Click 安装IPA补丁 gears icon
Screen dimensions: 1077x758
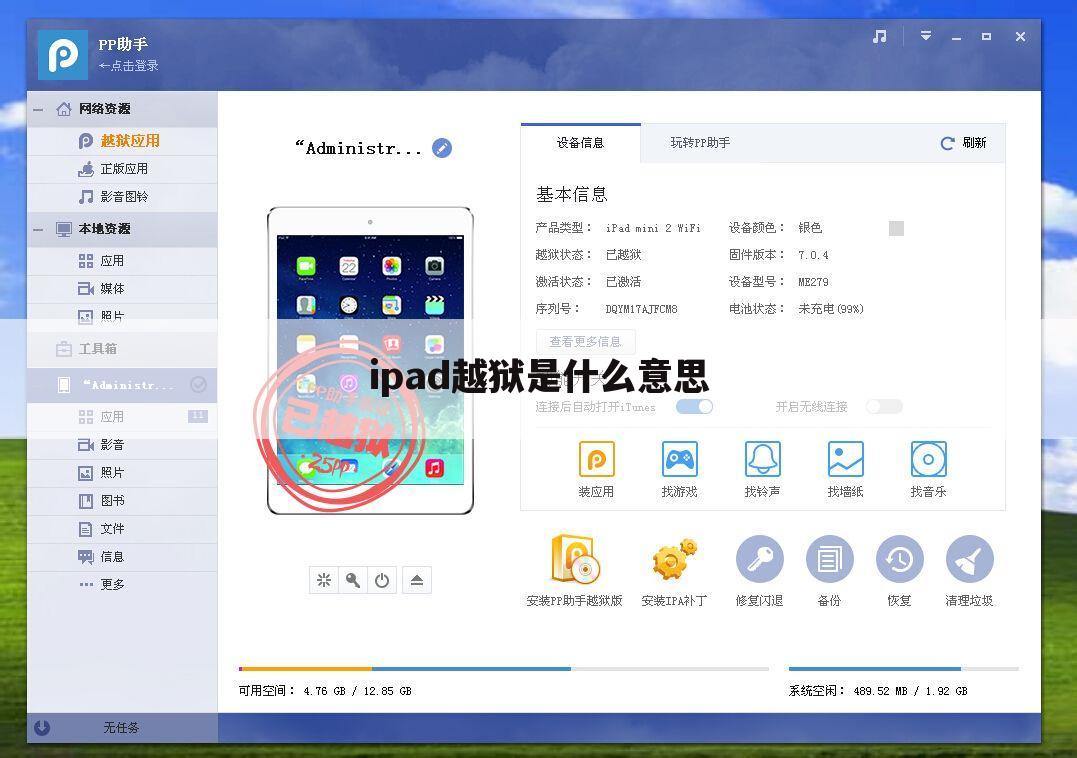click(674, 560)
